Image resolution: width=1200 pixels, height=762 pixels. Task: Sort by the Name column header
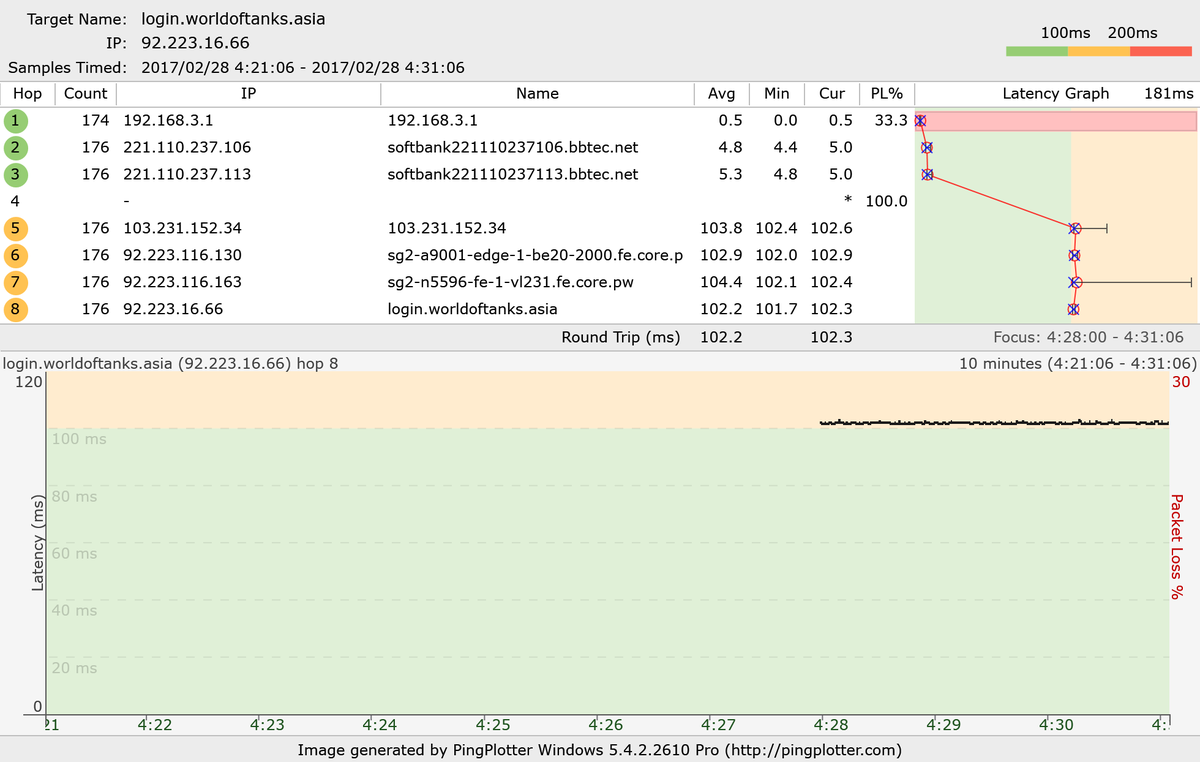537,94
